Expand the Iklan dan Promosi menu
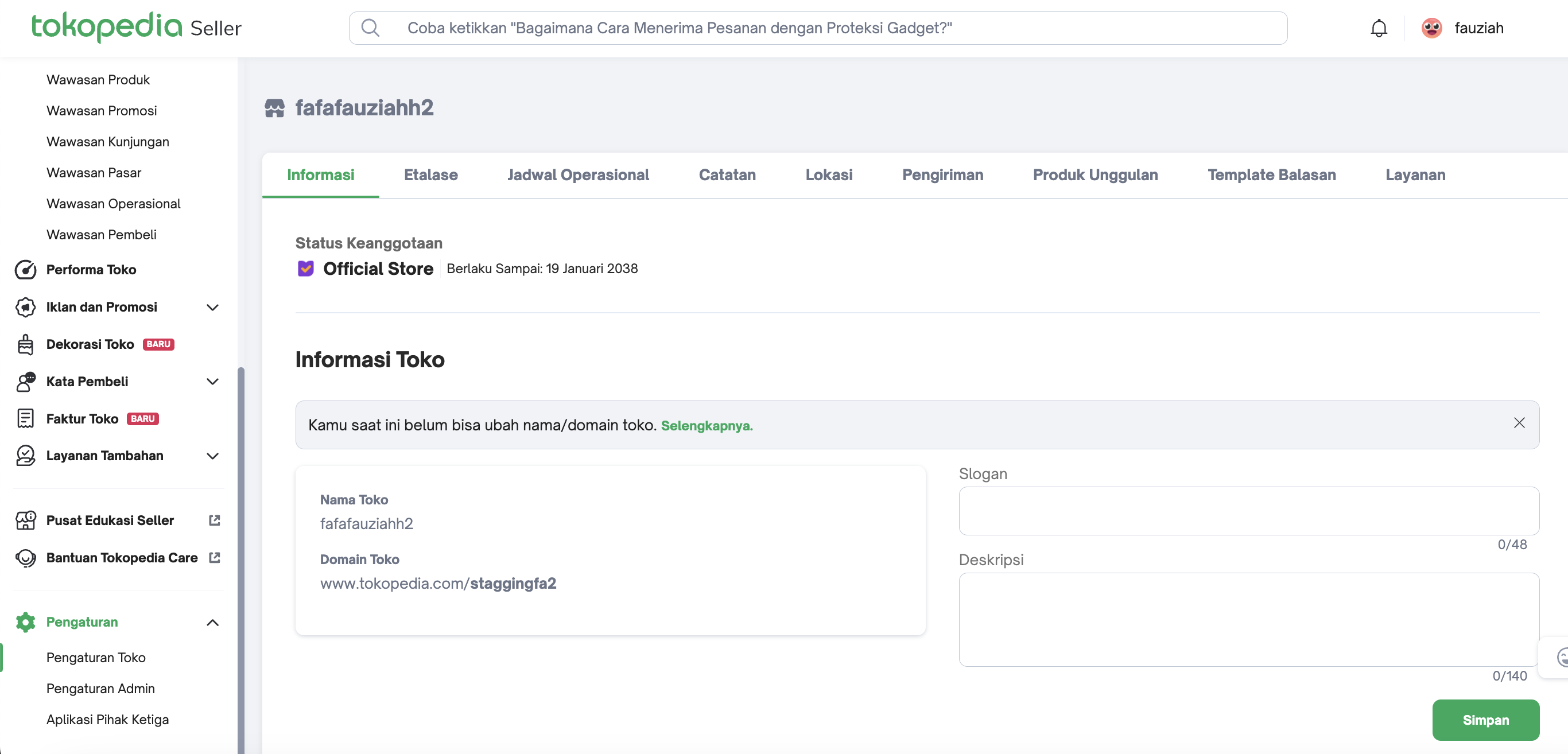The image size is (1568, 754). (212, 308)
